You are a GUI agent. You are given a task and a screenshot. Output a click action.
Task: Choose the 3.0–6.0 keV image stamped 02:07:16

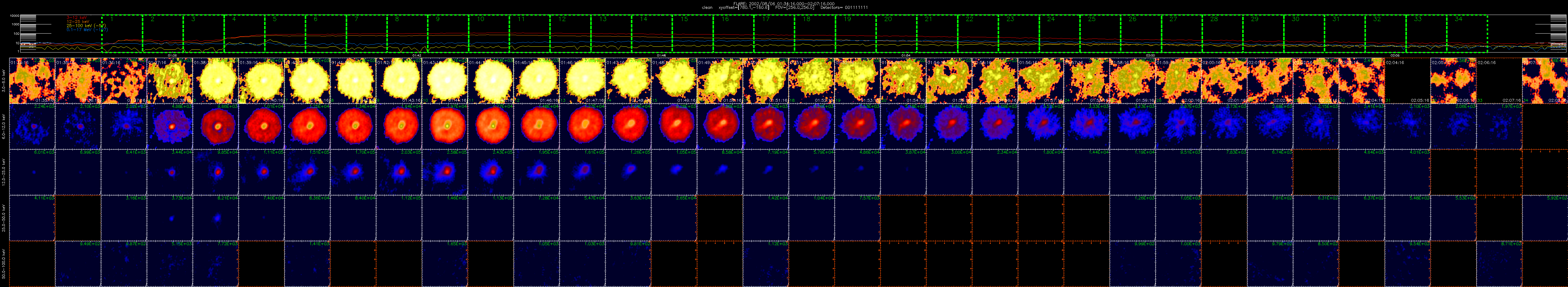click(1545, 81)
